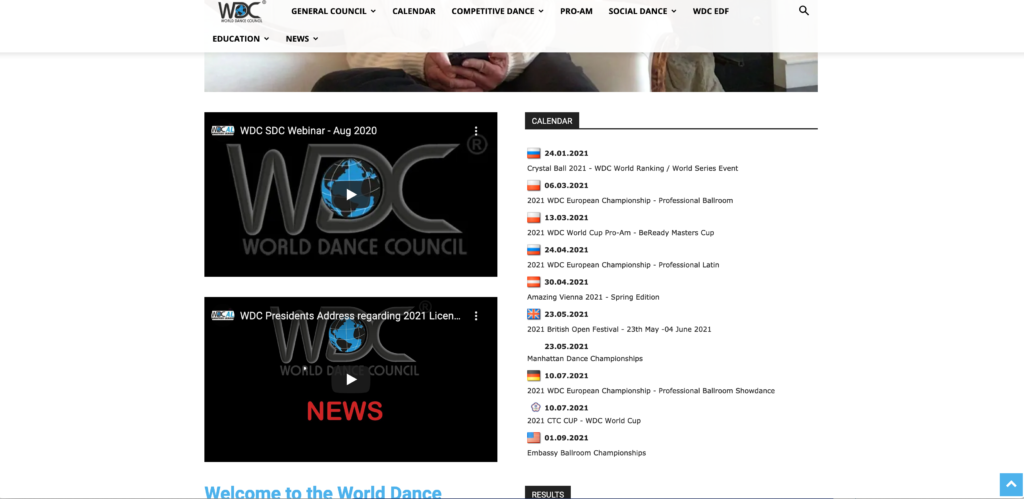Viewport: 1024px width, 499px height.
Task: Click the Russian flag beside 24.01.2021
Action: 534,153
